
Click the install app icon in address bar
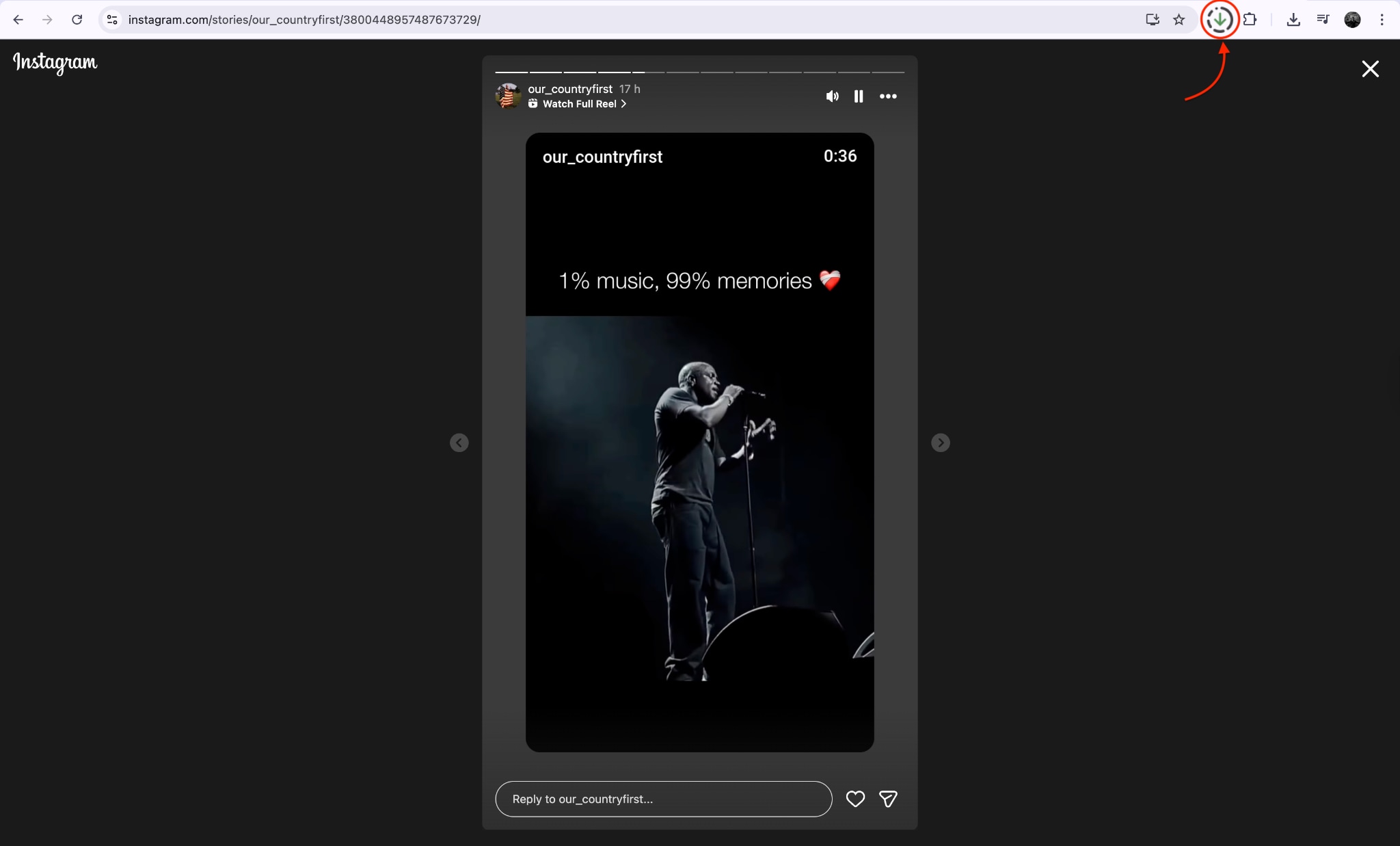(1152, 19)
